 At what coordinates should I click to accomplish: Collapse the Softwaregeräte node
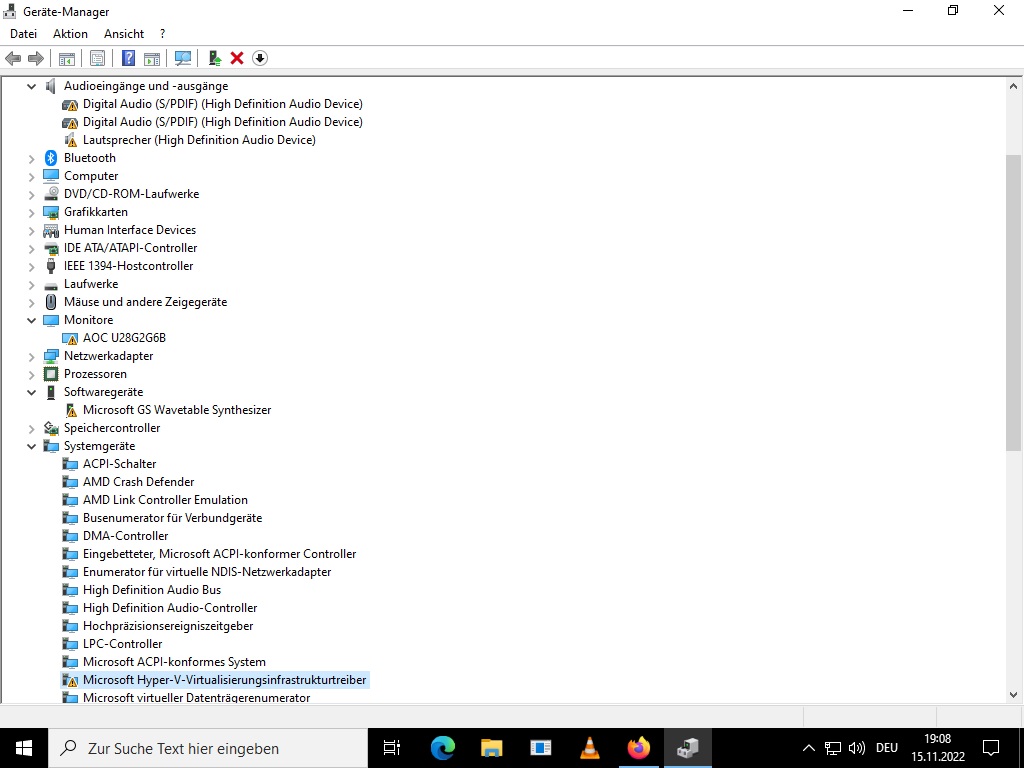coord(31,392)
